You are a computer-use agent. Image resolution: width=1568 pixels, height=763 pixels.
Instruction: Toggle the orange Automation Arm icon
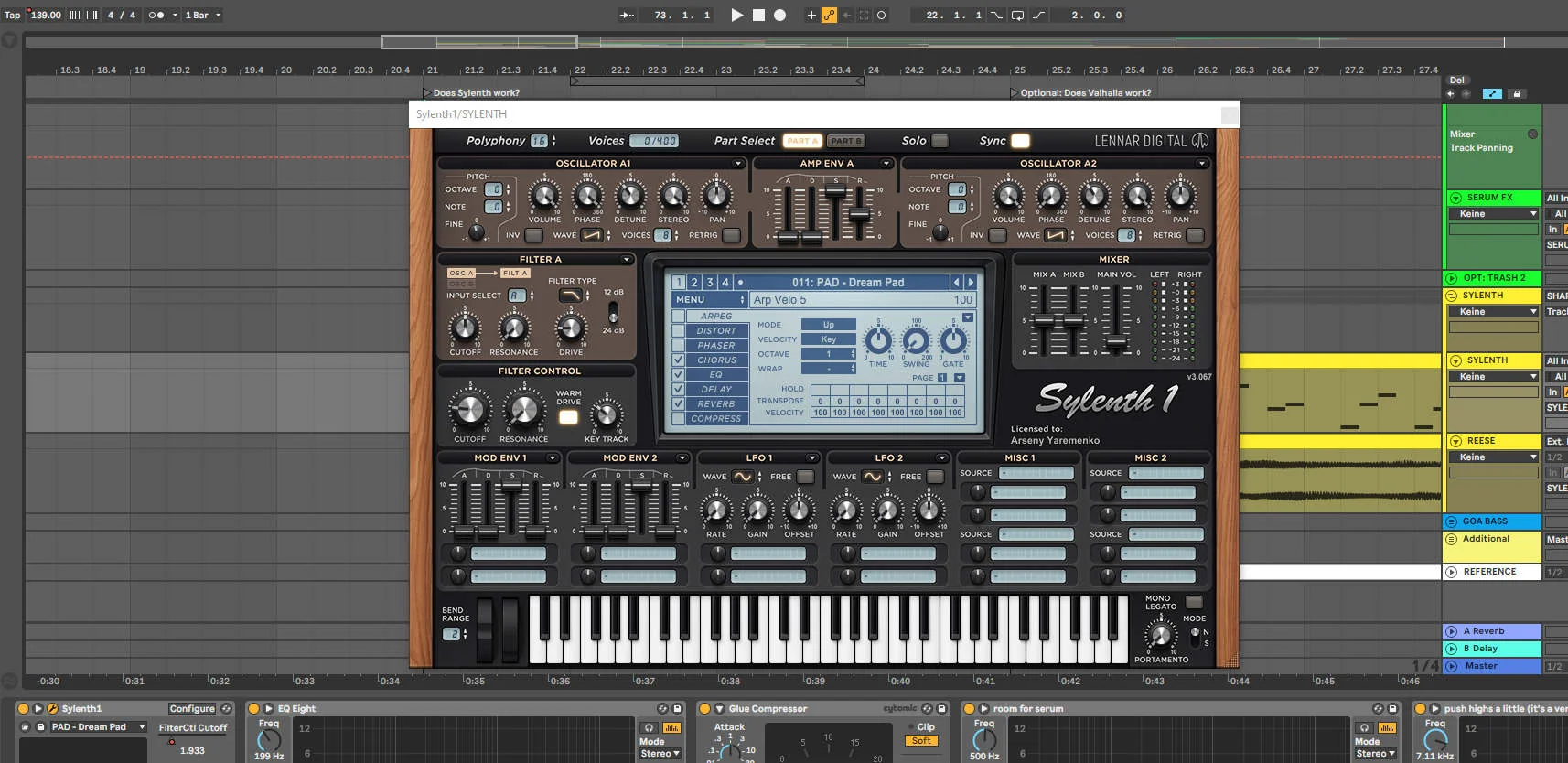[x=829, y=15]
